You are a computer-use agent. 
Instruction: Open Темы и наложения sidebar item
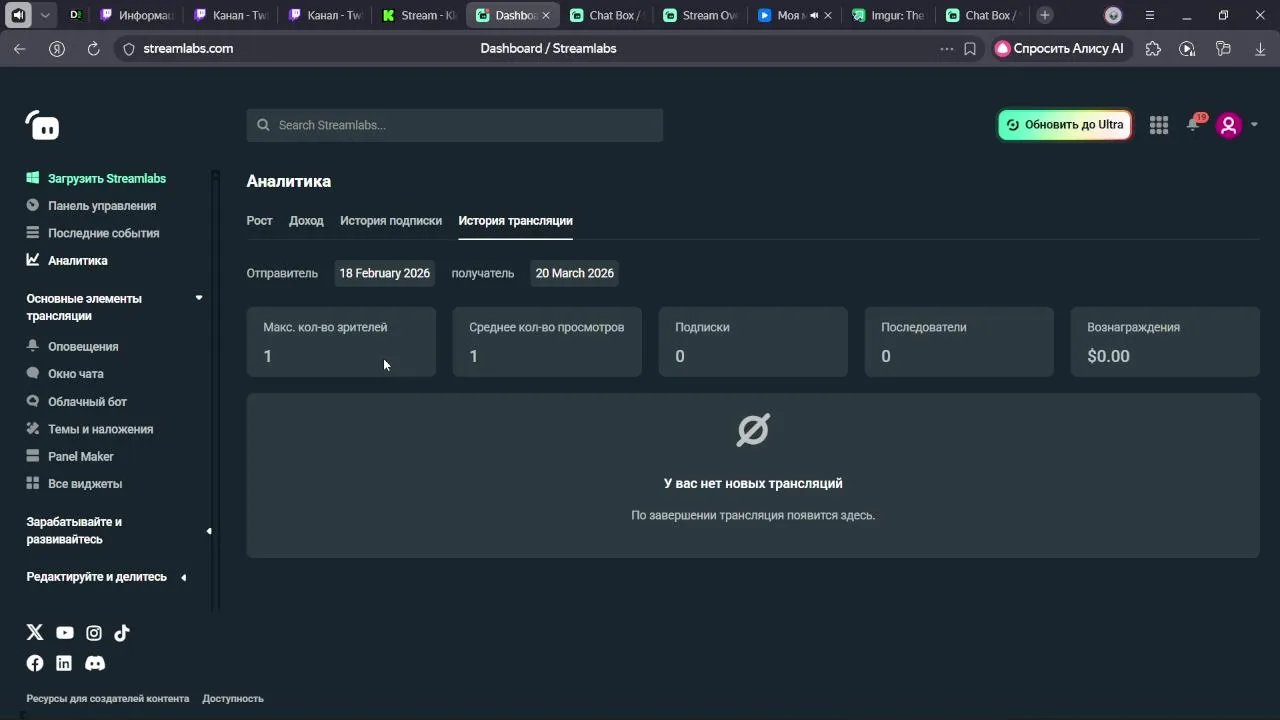coord(101,429)
